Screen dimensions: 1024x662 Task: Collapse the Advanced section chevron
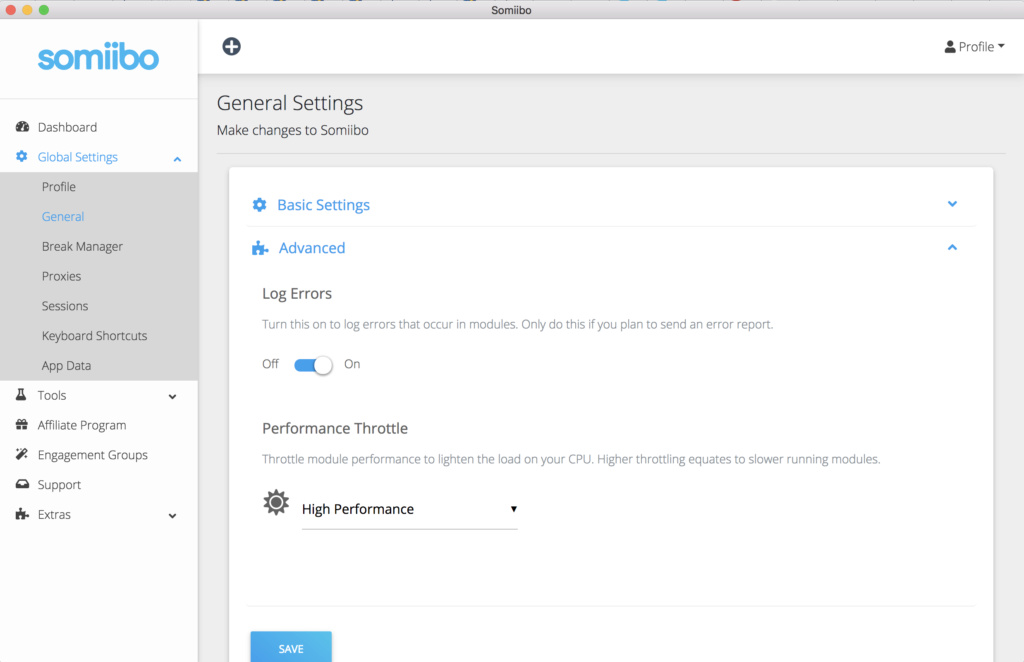click(952, 247)
